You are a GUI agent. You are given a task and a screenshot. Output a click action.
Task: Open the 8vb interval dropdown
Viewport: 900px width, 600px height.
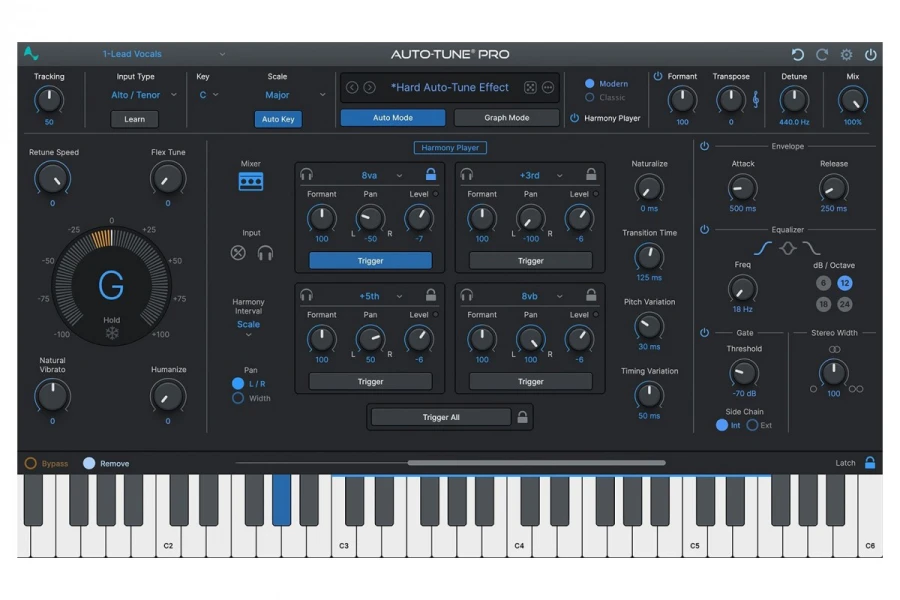pyautogui.click(x=541, y=296)
